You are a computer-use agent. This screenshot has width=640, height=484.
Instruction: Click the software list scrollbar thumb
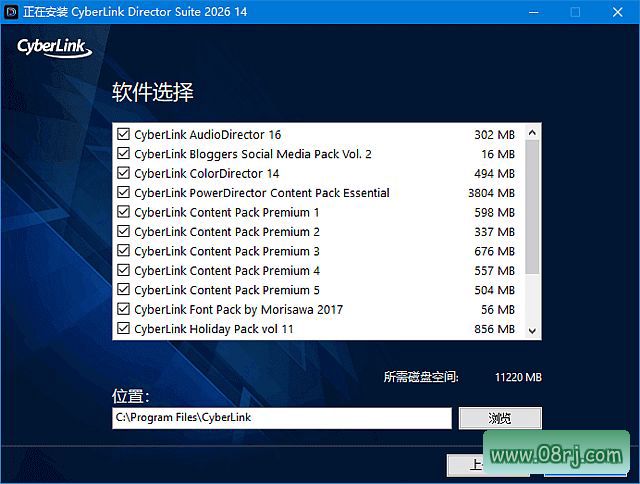coord(532,207)
